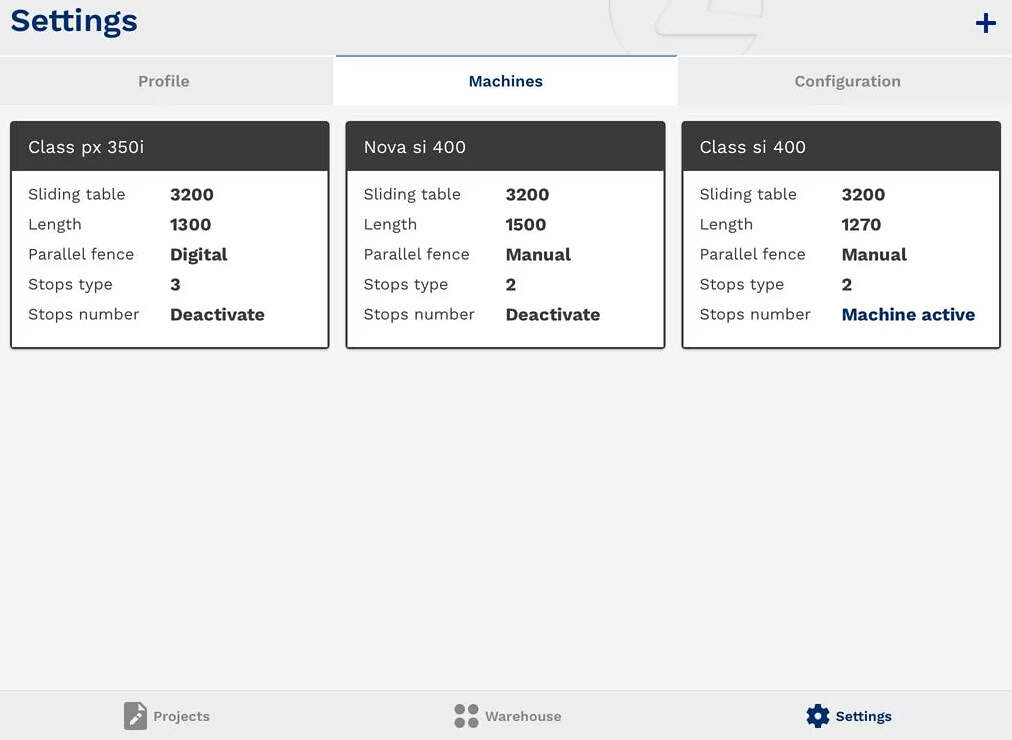Open the Projects page pencil icon
The height and width of the screenshot is (740, 1012).
(x=135, y=715)
